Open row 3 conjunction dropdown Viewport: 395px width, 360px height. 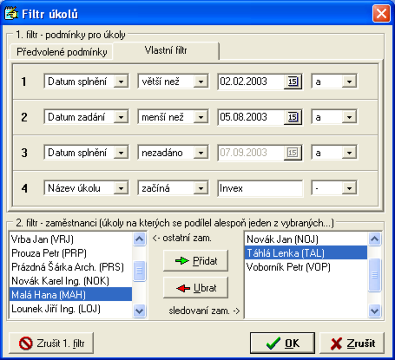349,153
